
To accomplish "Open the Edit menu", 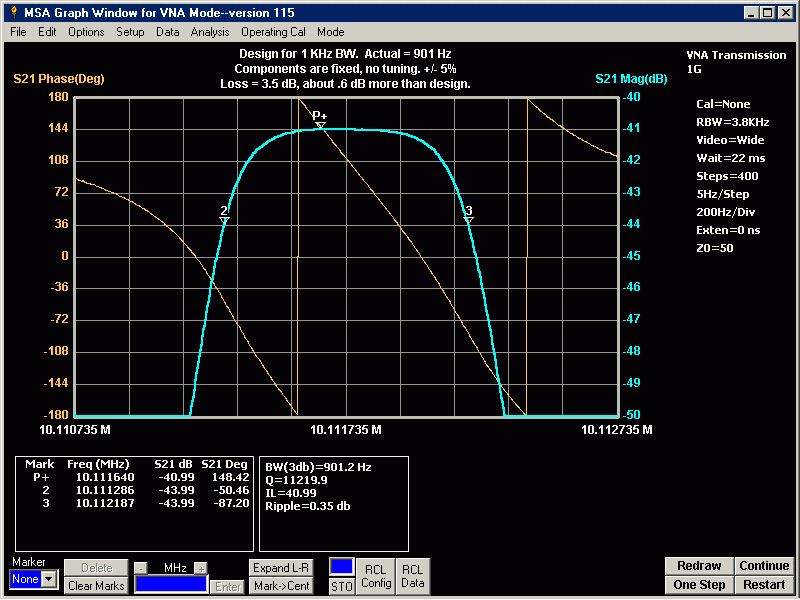I will (47, 32).
